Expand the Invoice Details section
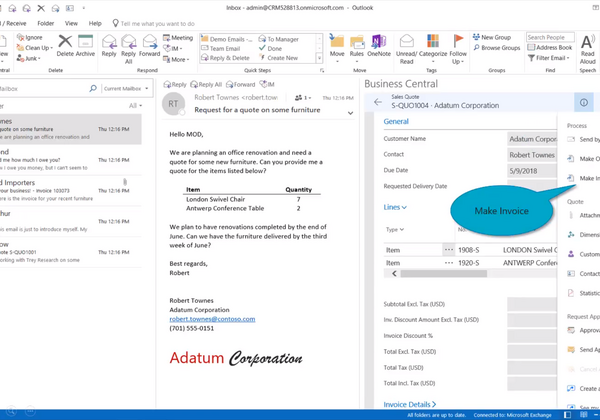The image size is (600, 420). tap(409, 404)
